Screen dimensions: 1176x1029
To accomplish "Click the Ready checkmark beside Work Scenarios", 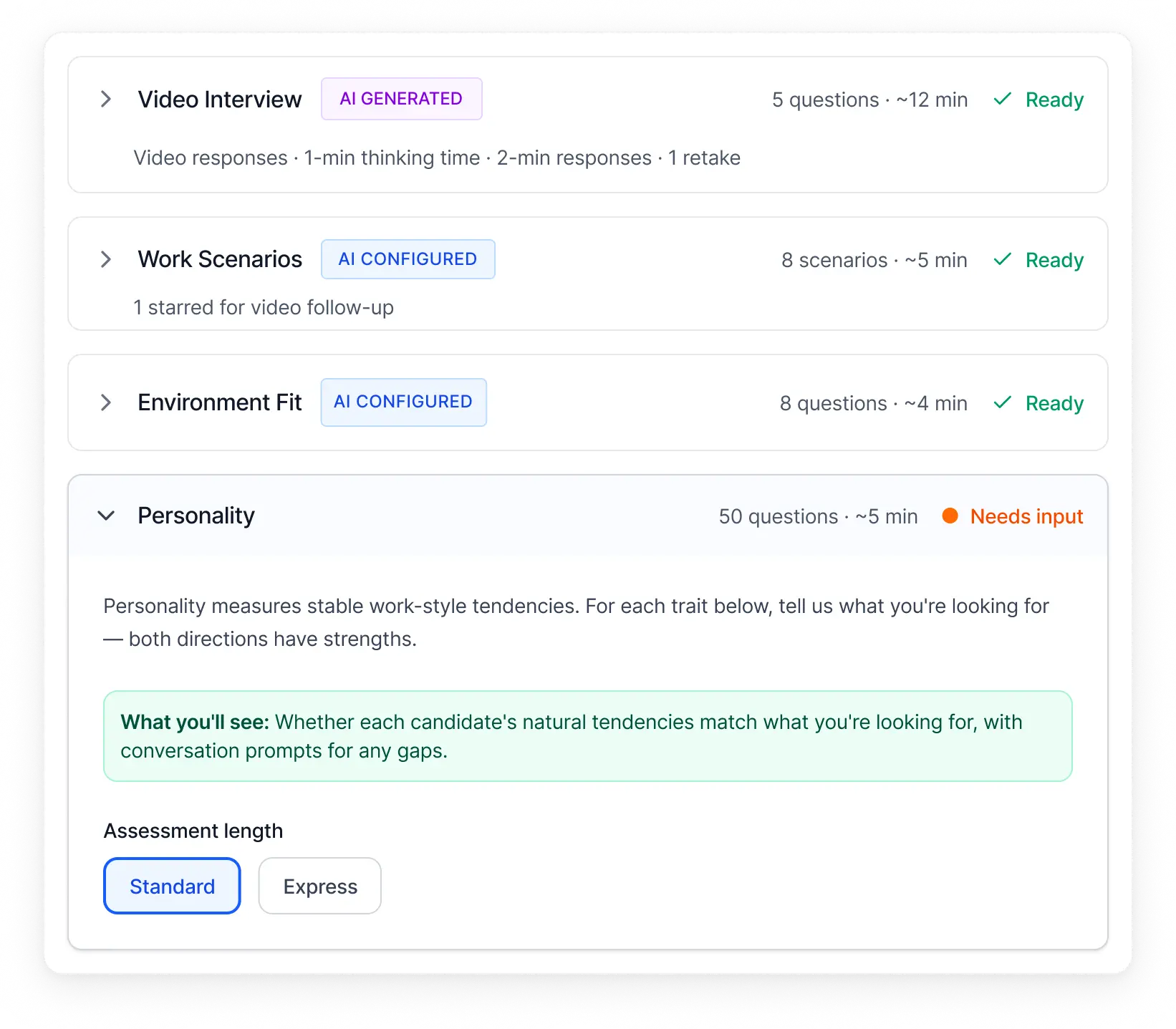I will (1004, 260).
